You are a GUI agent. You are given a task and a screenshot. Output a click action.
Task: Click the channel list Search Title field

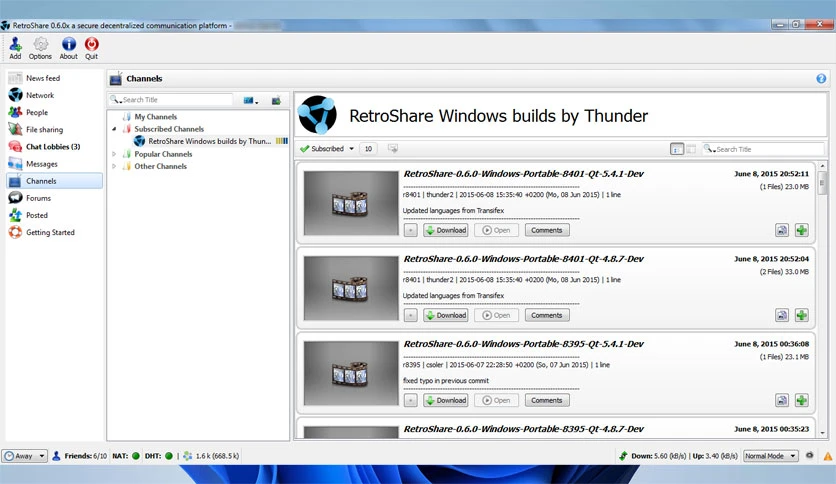tap(171, 100)
